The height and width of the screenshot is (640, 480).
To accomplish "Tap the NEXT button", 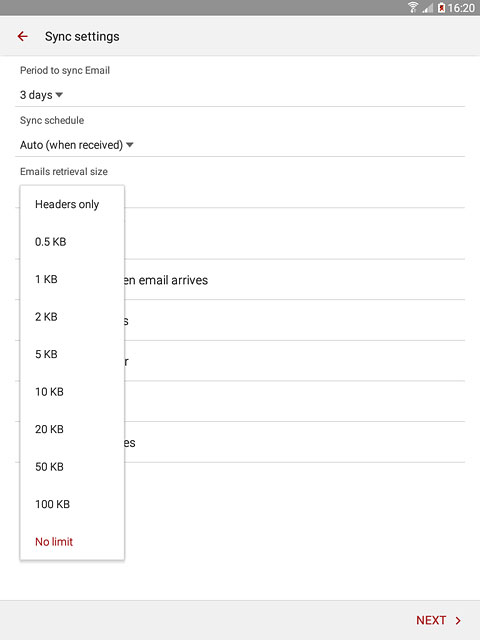I will coord(438,620).
